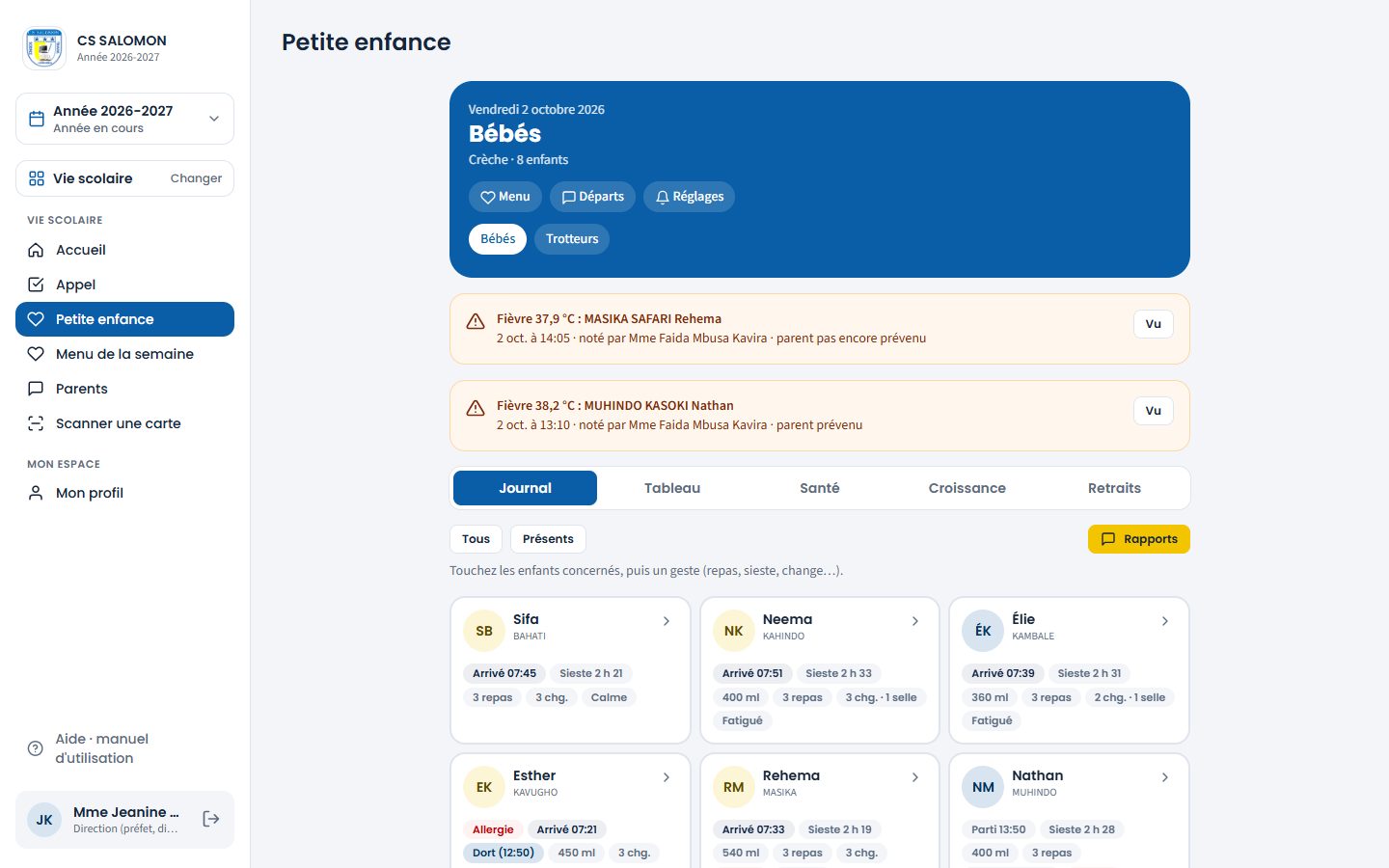Click the CS Salomon school logo
The width and height of the screenshot is (1389, 868).
(44, 48)
